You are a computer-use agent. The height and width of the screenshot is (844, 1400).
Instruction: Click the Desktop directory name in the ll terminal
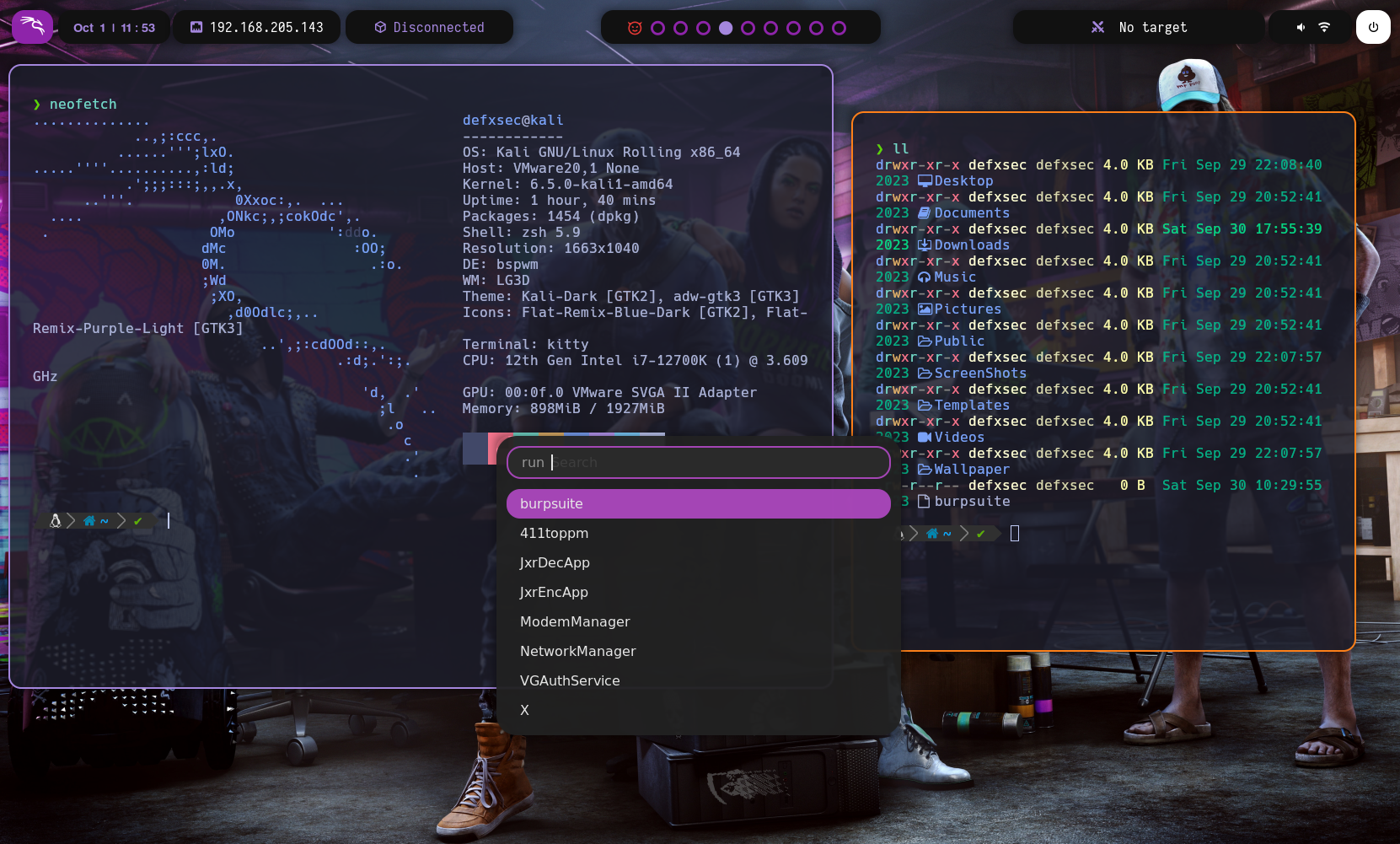click(963, 180)
